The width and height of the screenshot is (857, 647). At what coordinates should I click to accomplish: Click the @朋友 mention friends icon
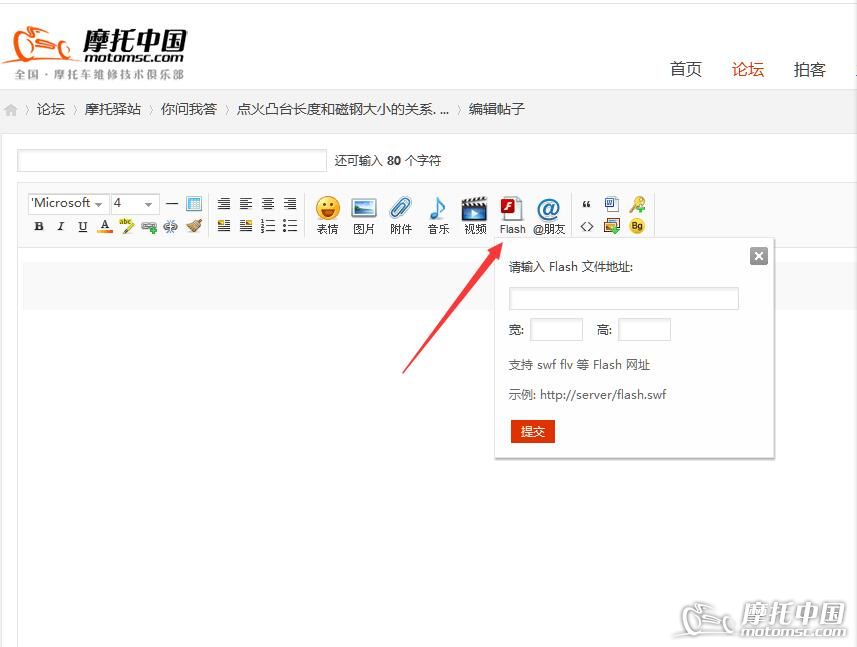coord(548,212)
